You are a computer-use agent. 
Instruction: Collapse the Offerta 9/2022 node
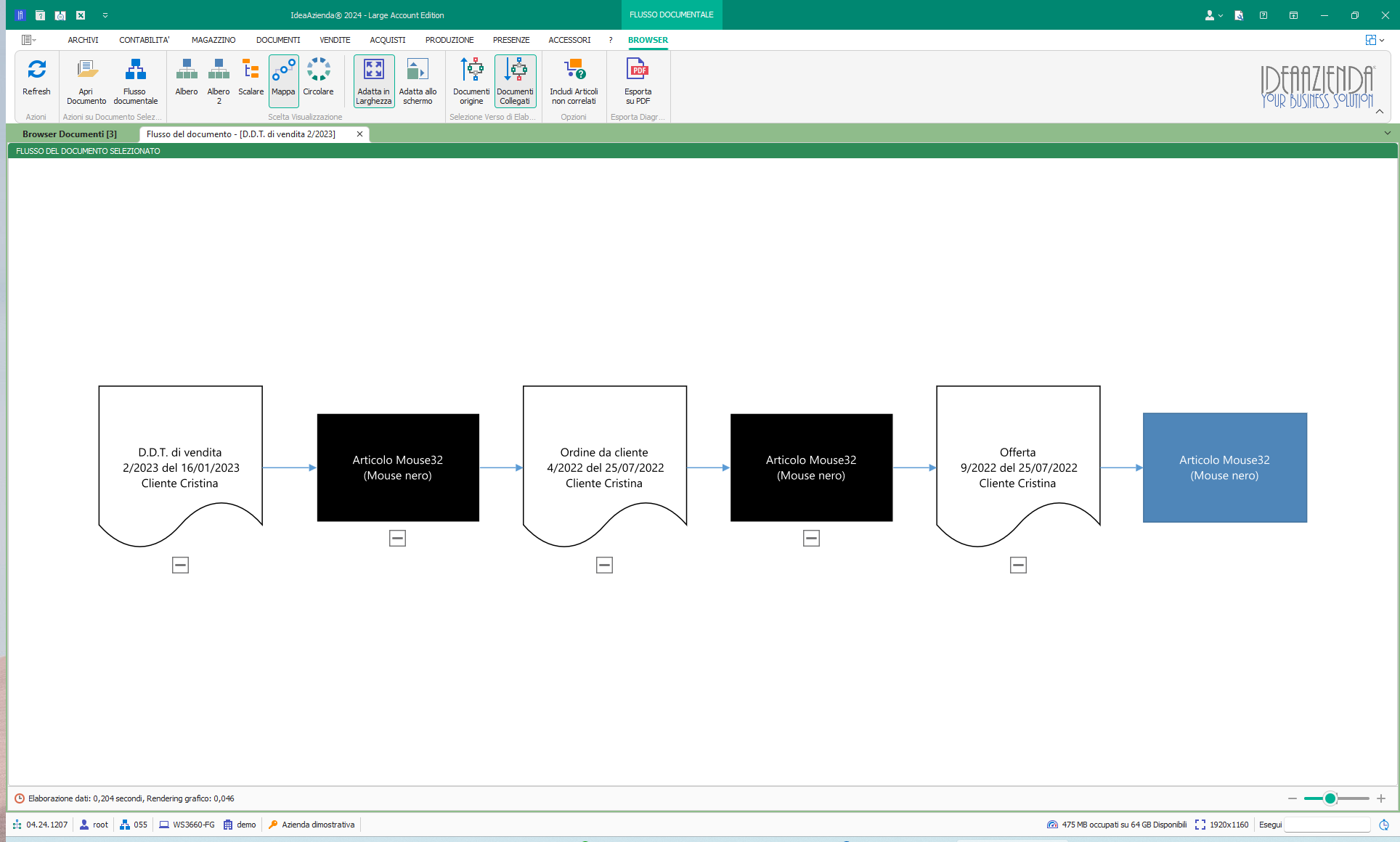pos(1018,565)
